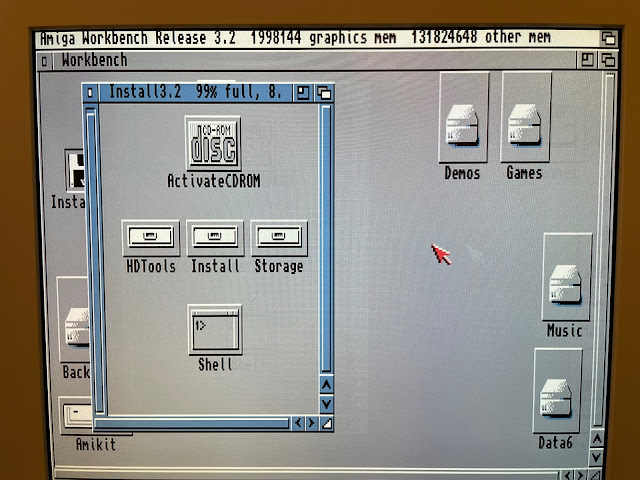Click the Install3.2 window depth gadget

coord(324,93)
